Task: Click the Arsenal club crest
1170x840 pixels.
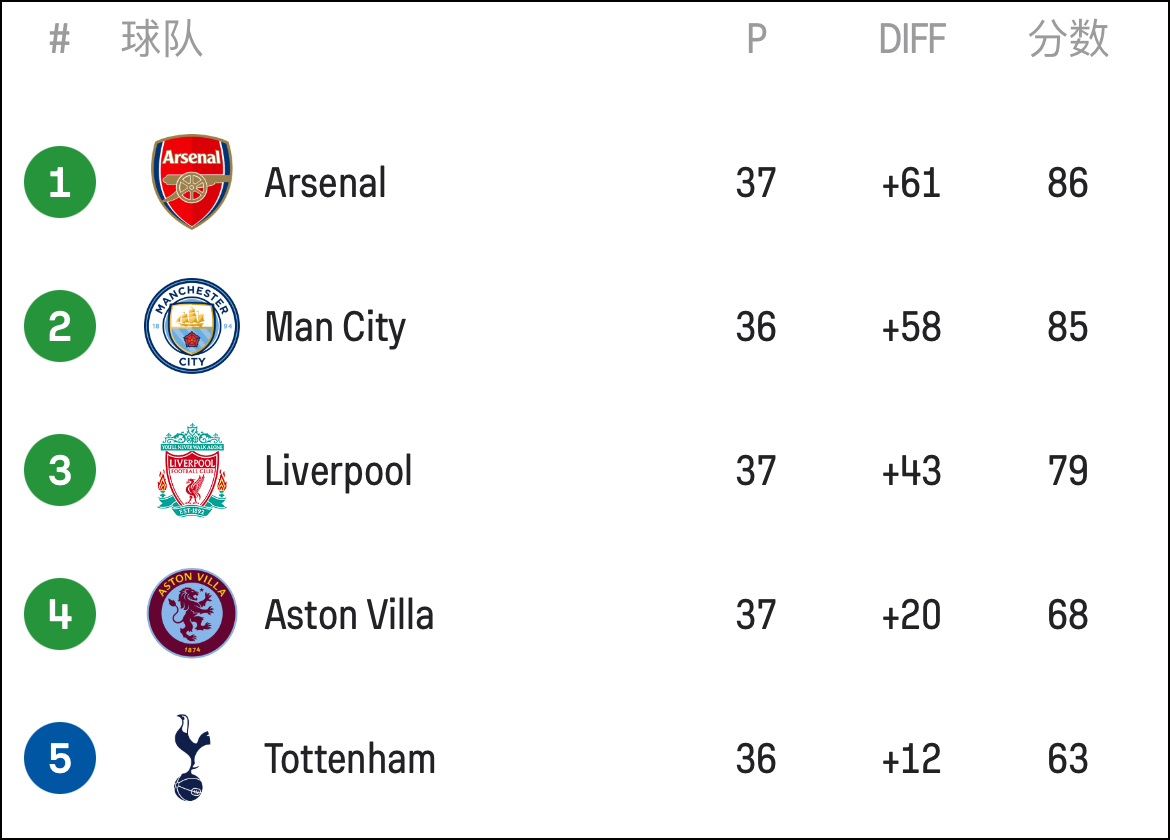Action: click(192, 182)
